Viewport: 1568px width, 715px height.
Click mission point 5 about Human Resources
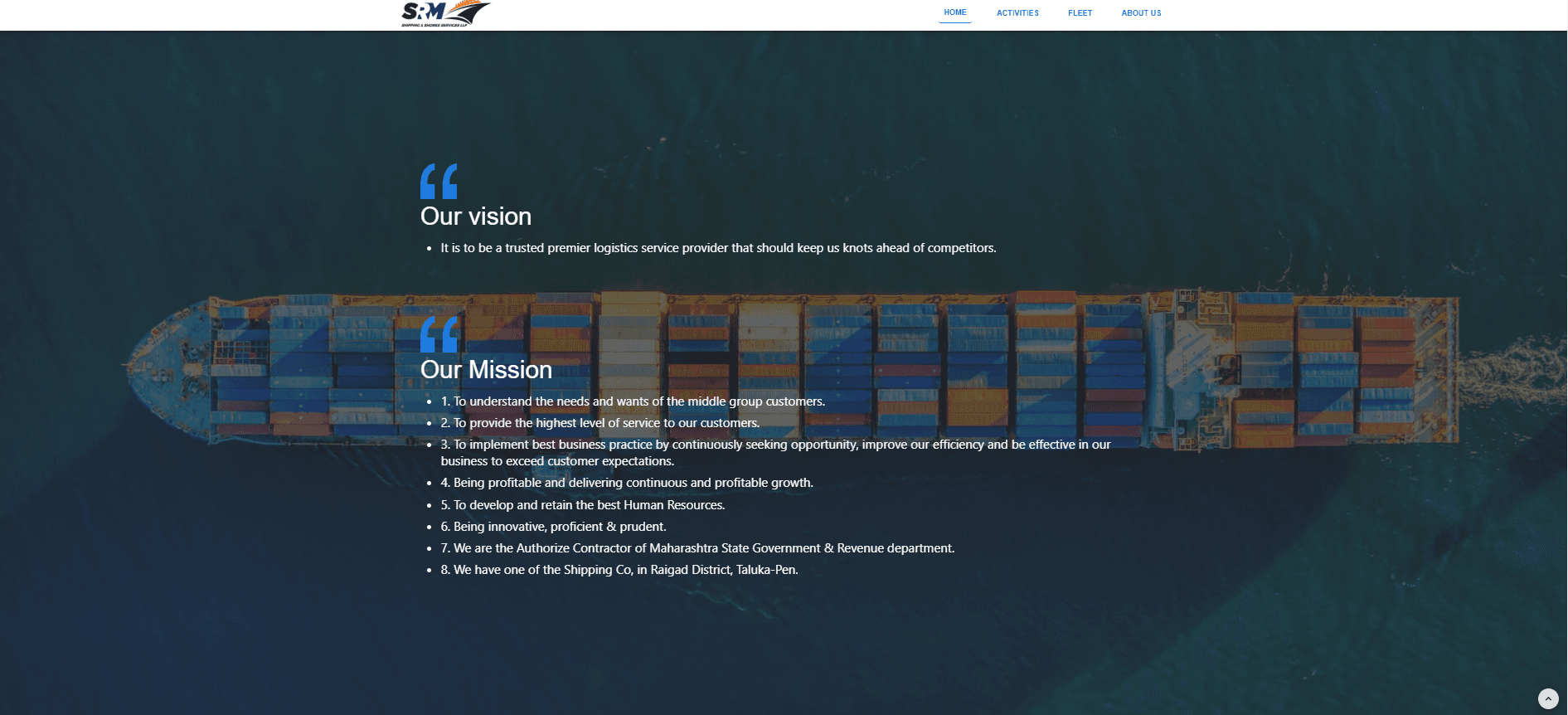point(582,505)
